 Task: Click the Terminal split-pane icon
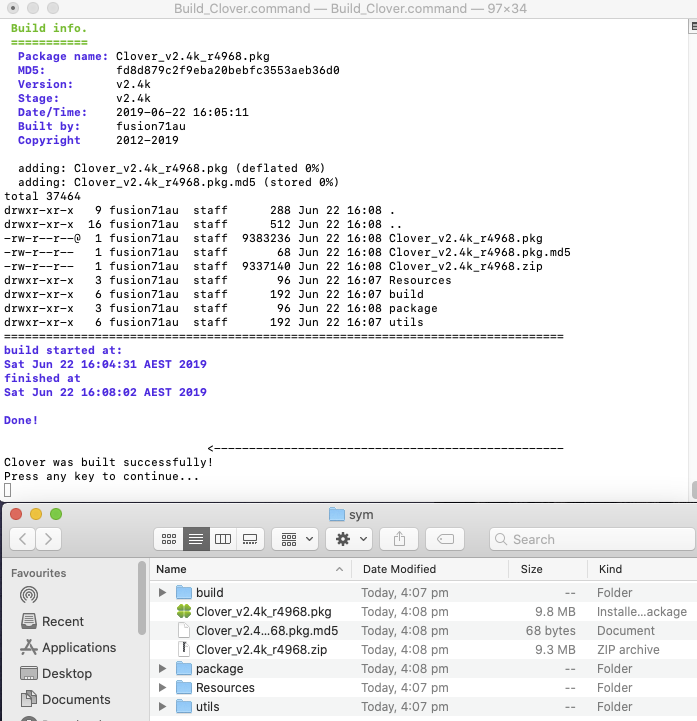693,26
